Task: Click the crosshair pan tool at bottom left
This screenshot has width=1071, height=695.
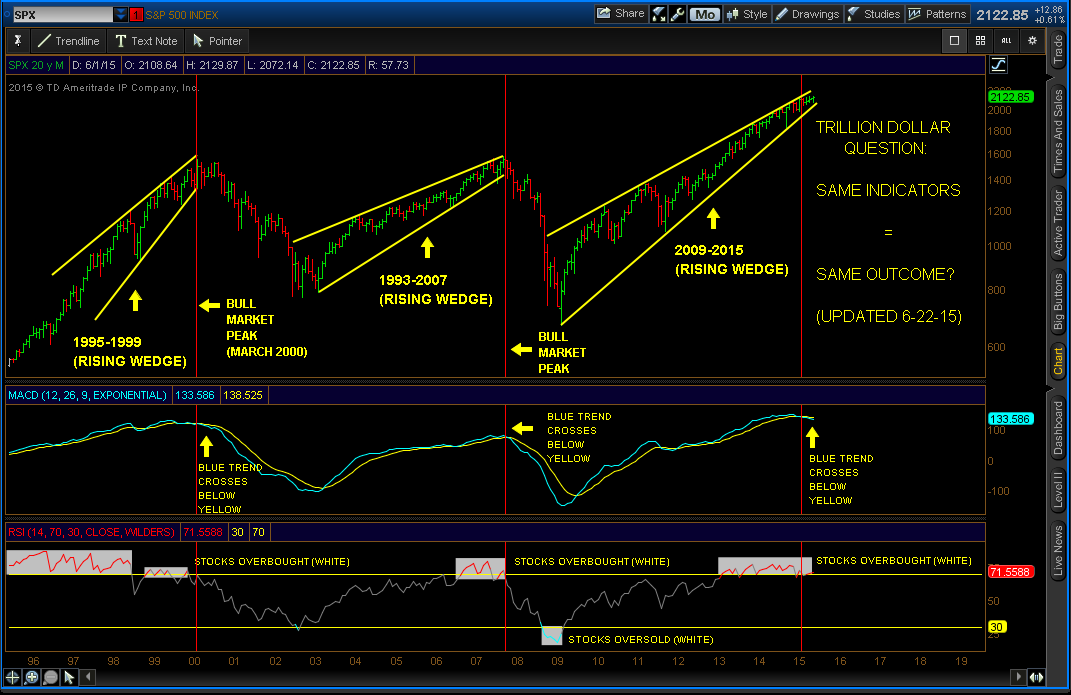Action: [12, 677]
